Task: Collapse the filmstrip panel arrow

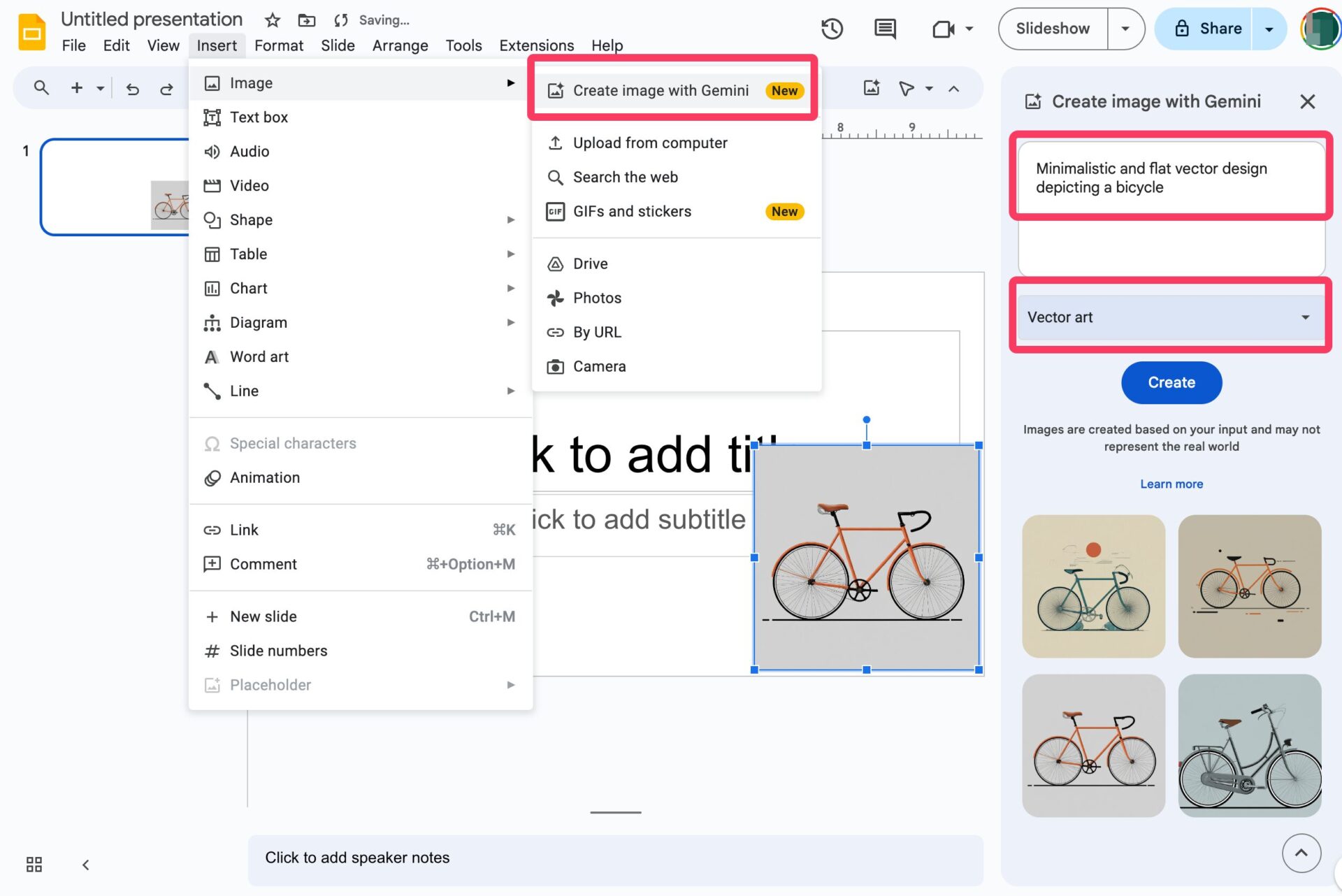Action: click(85, 865)
